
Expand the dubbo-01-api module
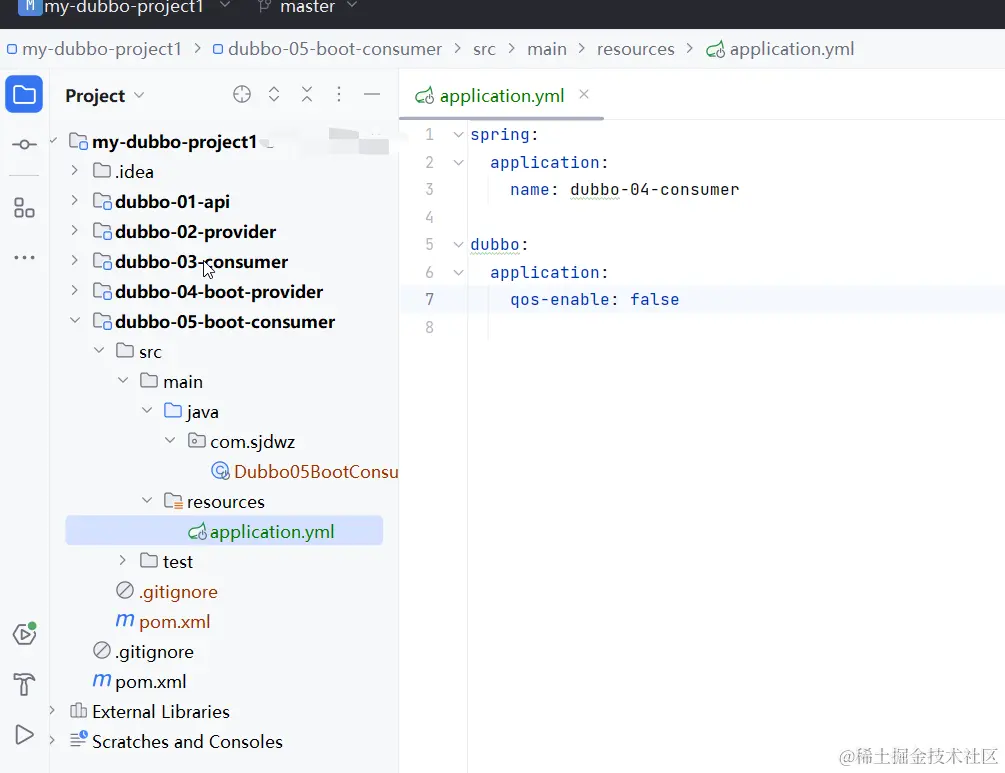[x=74, y=201]
